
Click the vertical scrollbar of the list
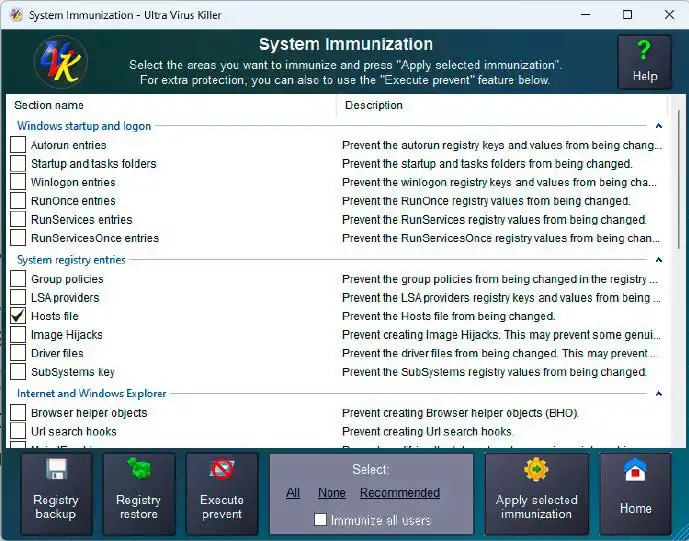click(678, 178)
